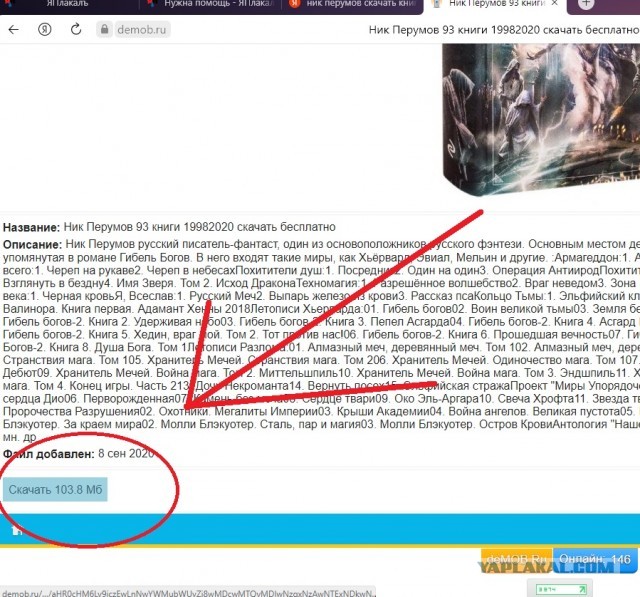
Task: Close the 'Ник Перумов 93 книги' tab
Action: coord(554,4)
